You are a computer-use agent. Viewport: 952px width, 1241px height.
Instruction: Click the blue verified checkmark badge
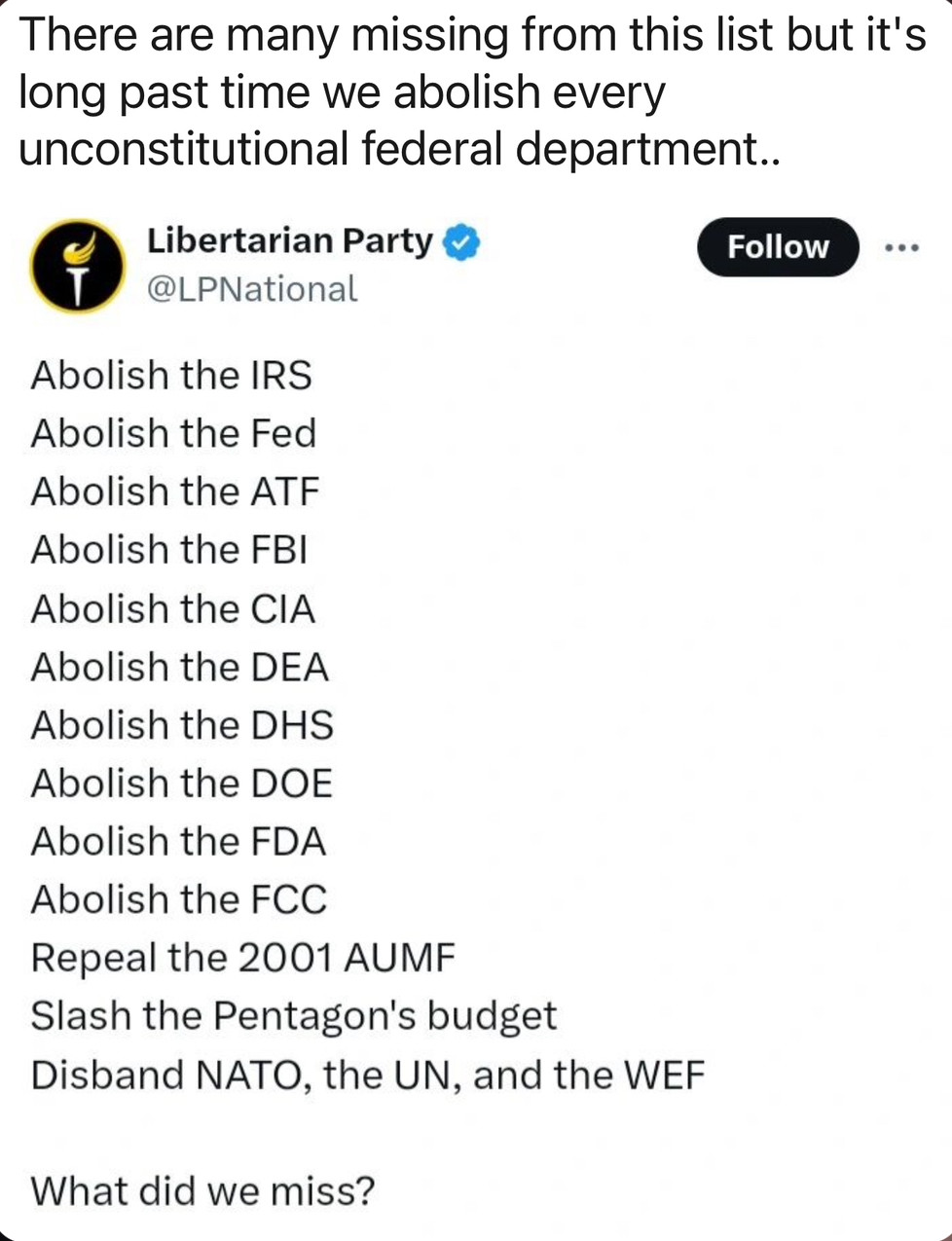(461, 242)
